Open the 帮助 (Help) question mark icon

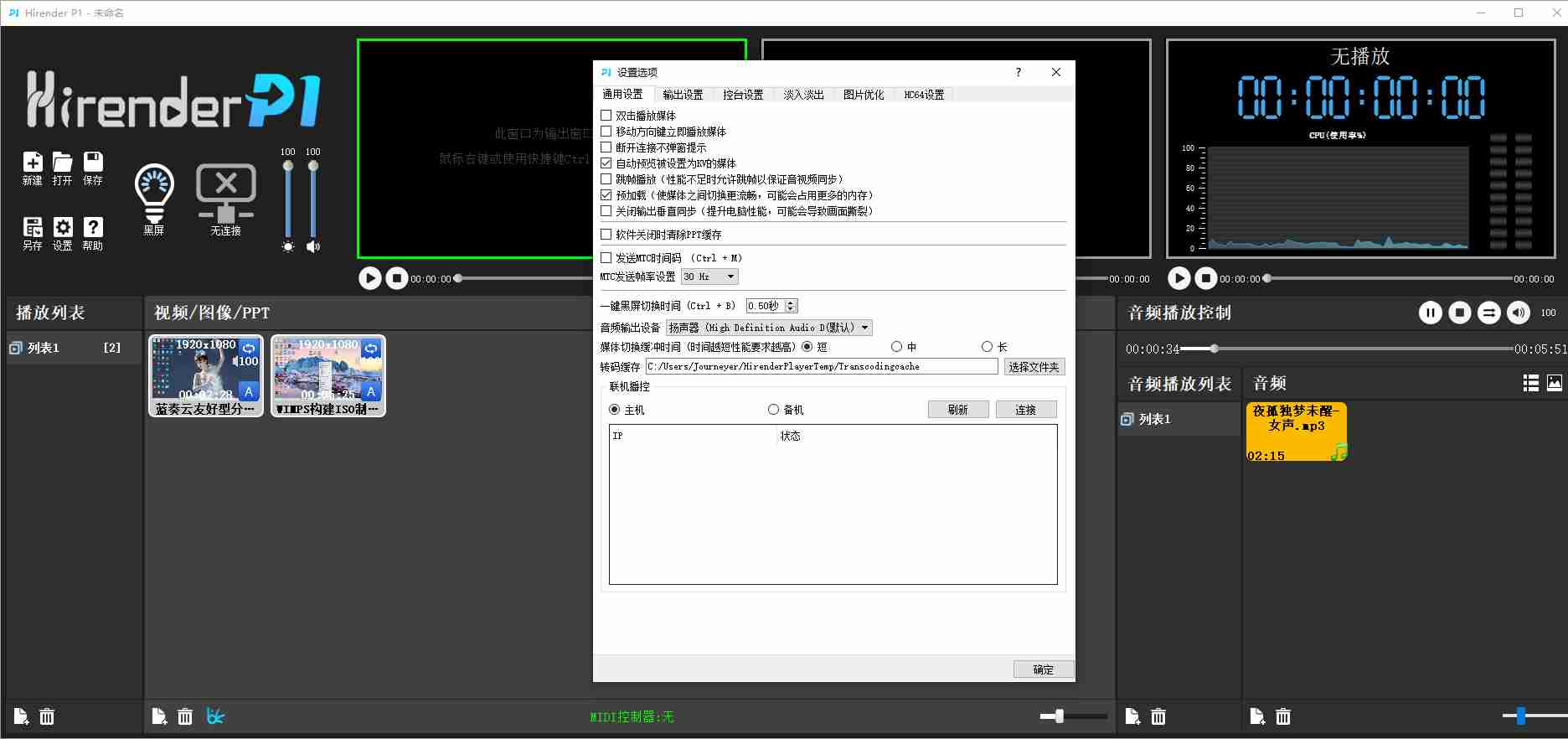93,228
